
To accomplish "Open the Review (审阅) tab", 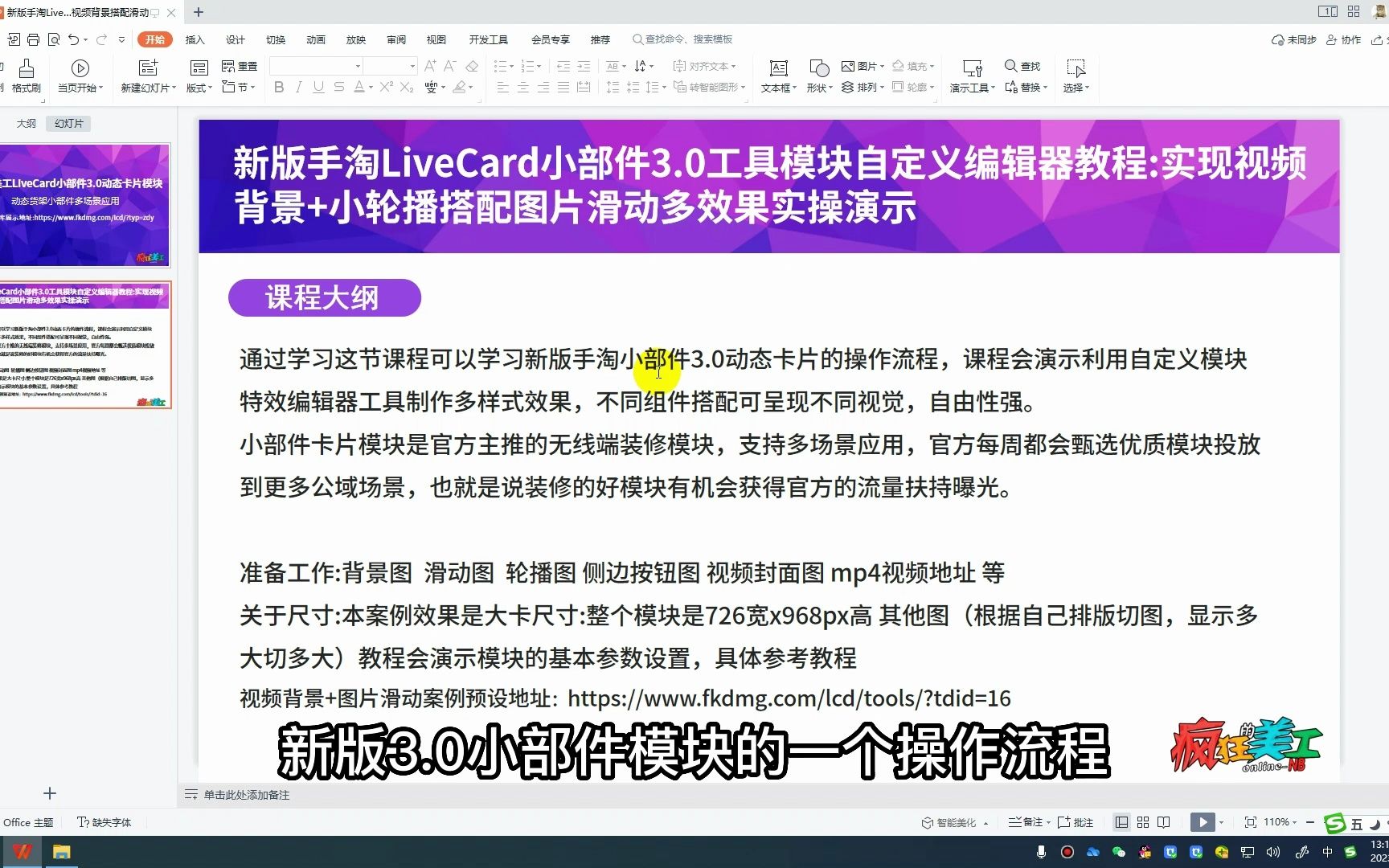I will click(396, 39).
